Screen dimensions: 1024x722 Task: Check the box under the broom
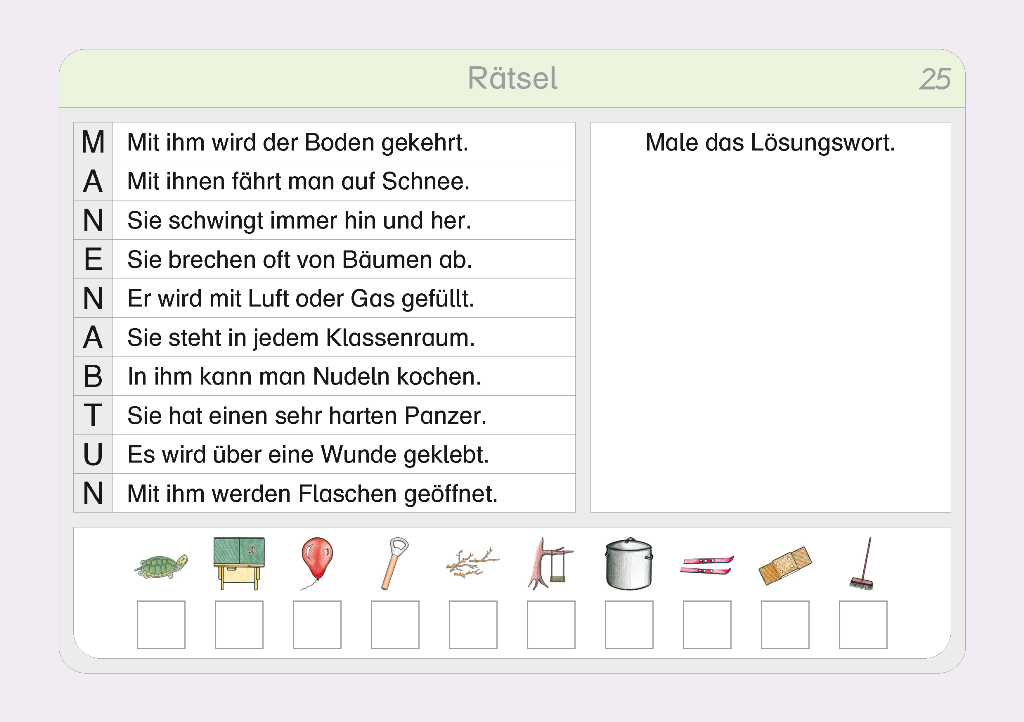pos(863,624)
